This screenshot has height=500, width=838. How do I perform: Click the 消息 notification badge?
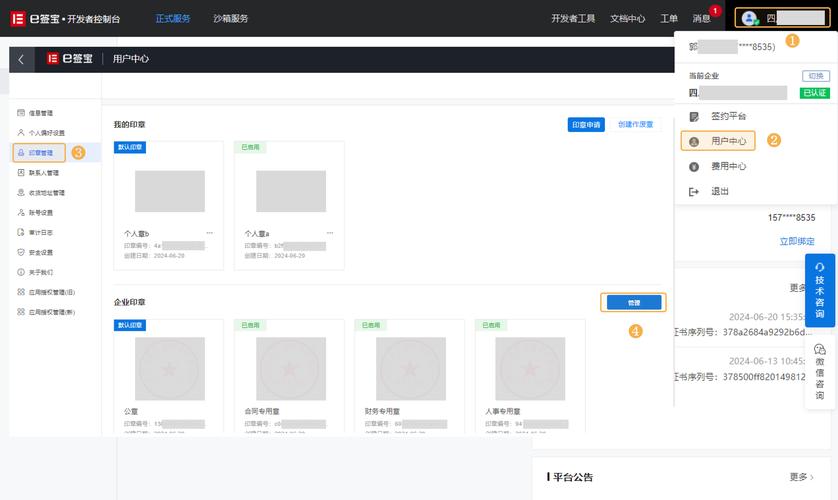[x=714, y=11]
